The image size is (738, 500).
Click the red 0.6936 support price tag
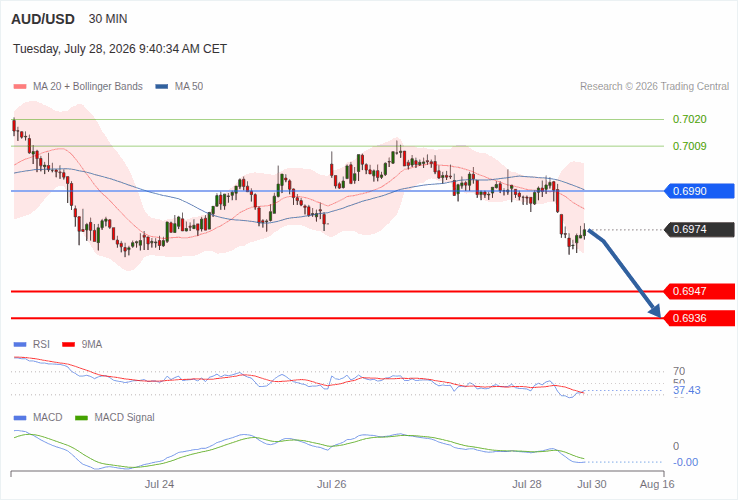699,318
